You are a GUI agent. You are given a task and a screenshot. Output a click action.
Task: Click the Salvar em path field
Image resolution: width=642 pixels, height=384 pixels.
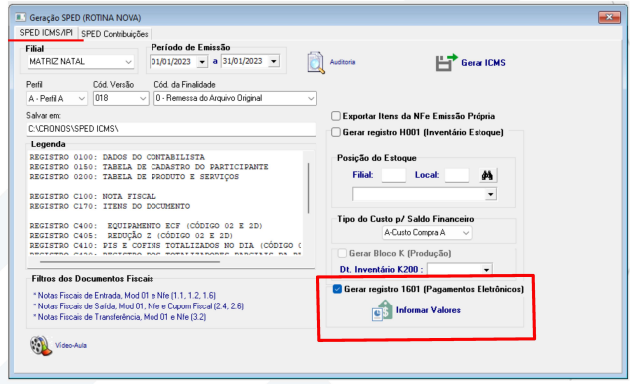point(171,129)
